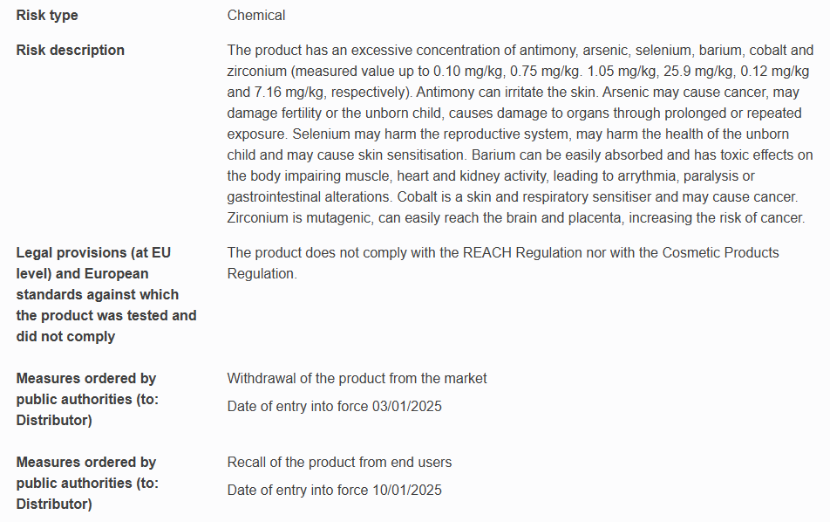The image size is (830, 522).
Task: Click the second 'Measures ordered by public authorities' label
Action: [87, 483]
